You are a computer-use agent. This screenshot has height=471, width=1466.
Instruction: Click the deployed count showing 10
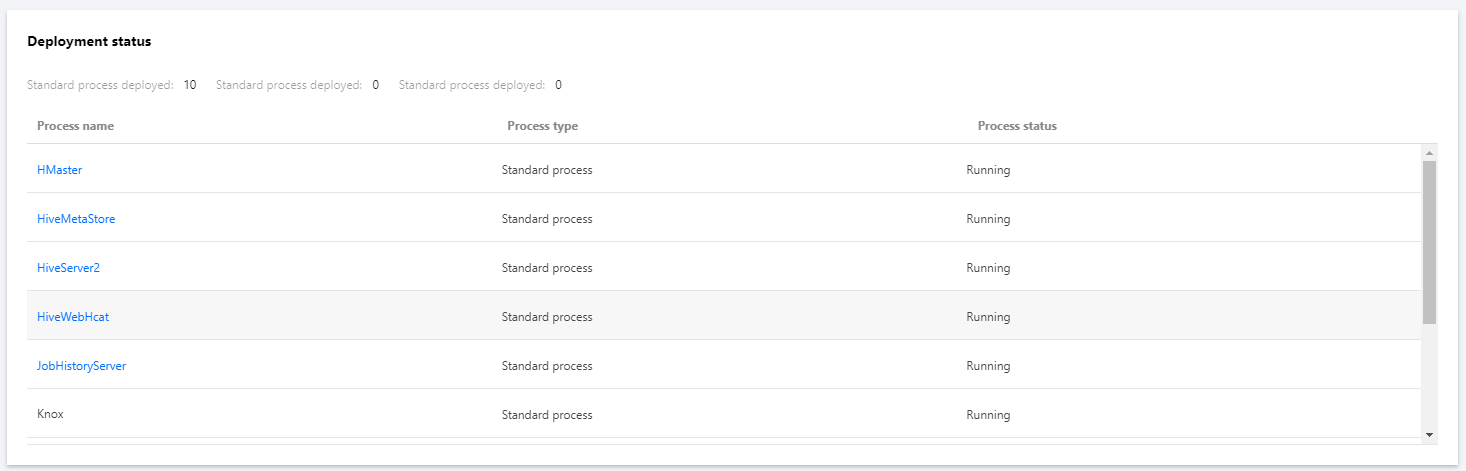[x=190, y=85]
